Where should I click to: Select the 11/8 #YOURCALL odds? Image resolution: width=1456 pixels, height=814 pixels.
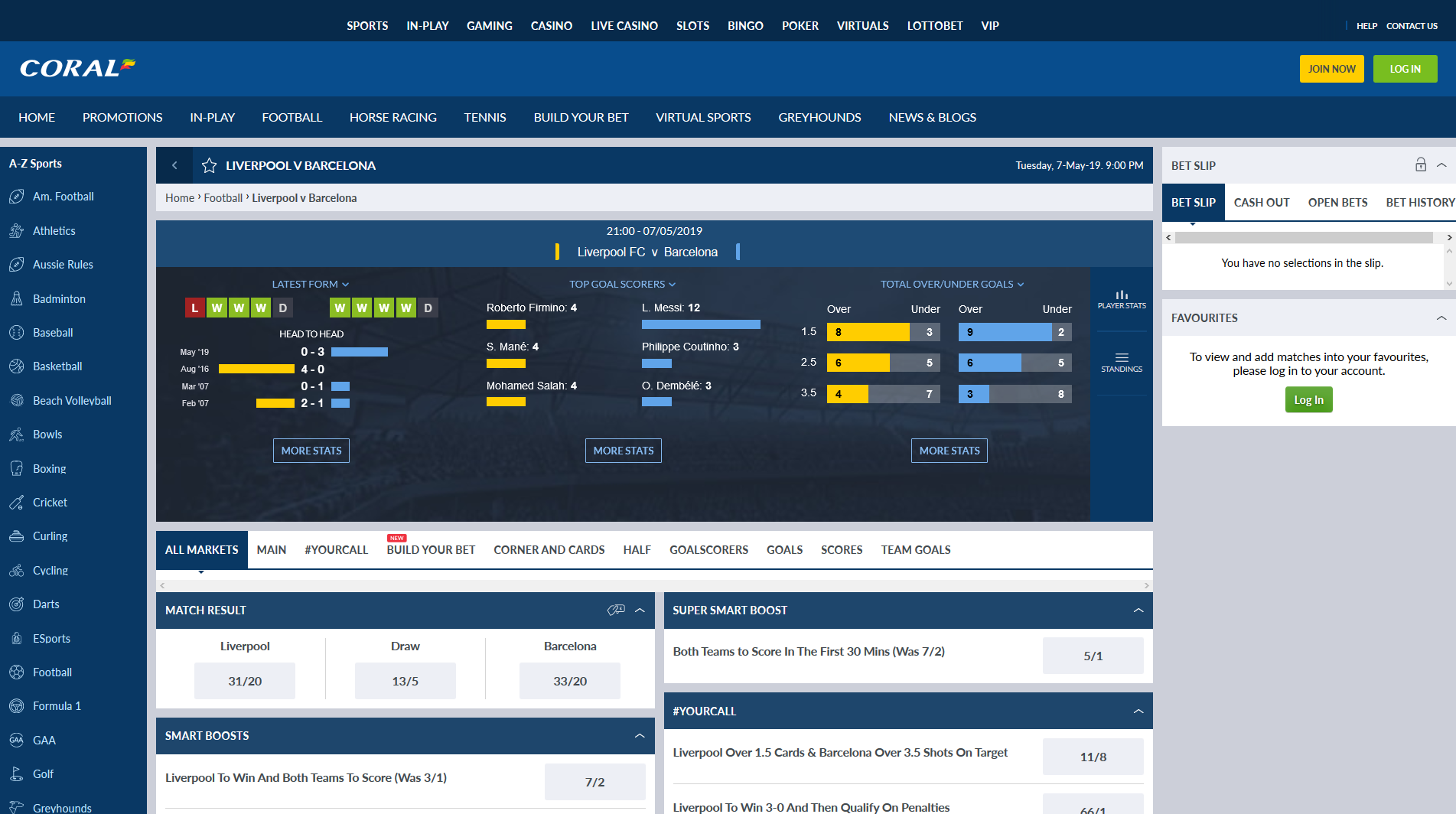(1093, 757)
